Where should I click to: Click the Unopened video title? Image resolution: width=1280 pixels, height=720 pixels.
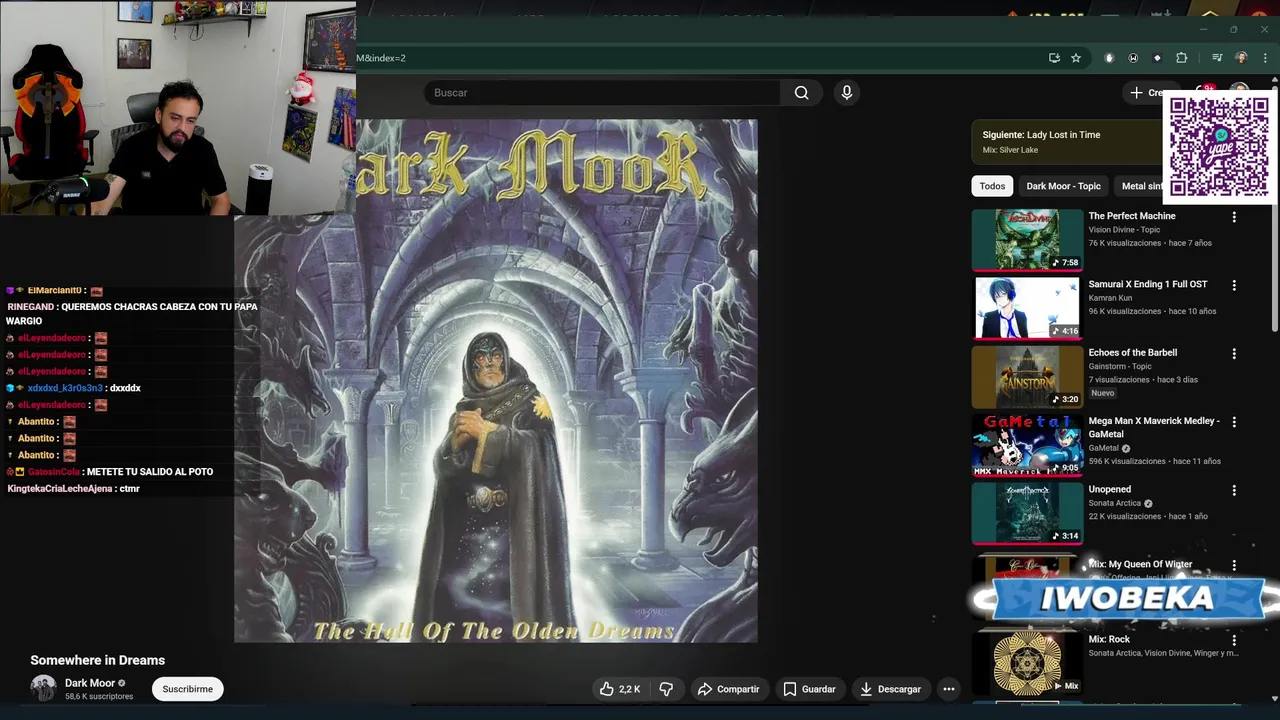point(1110,490)
